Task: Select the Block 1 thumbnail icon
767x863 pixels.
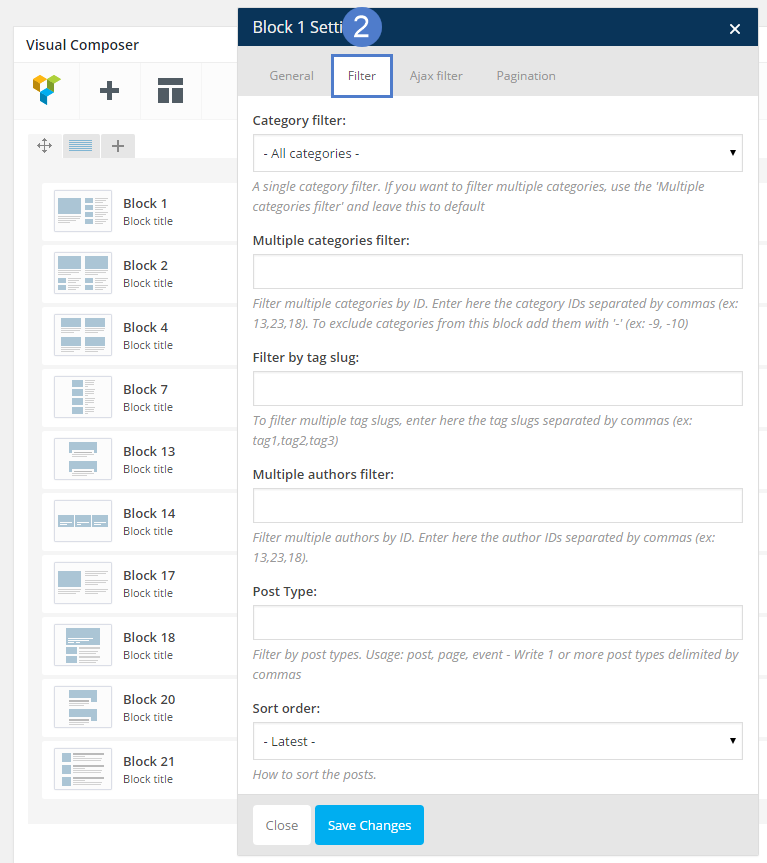Action: [x=83, y=211]
